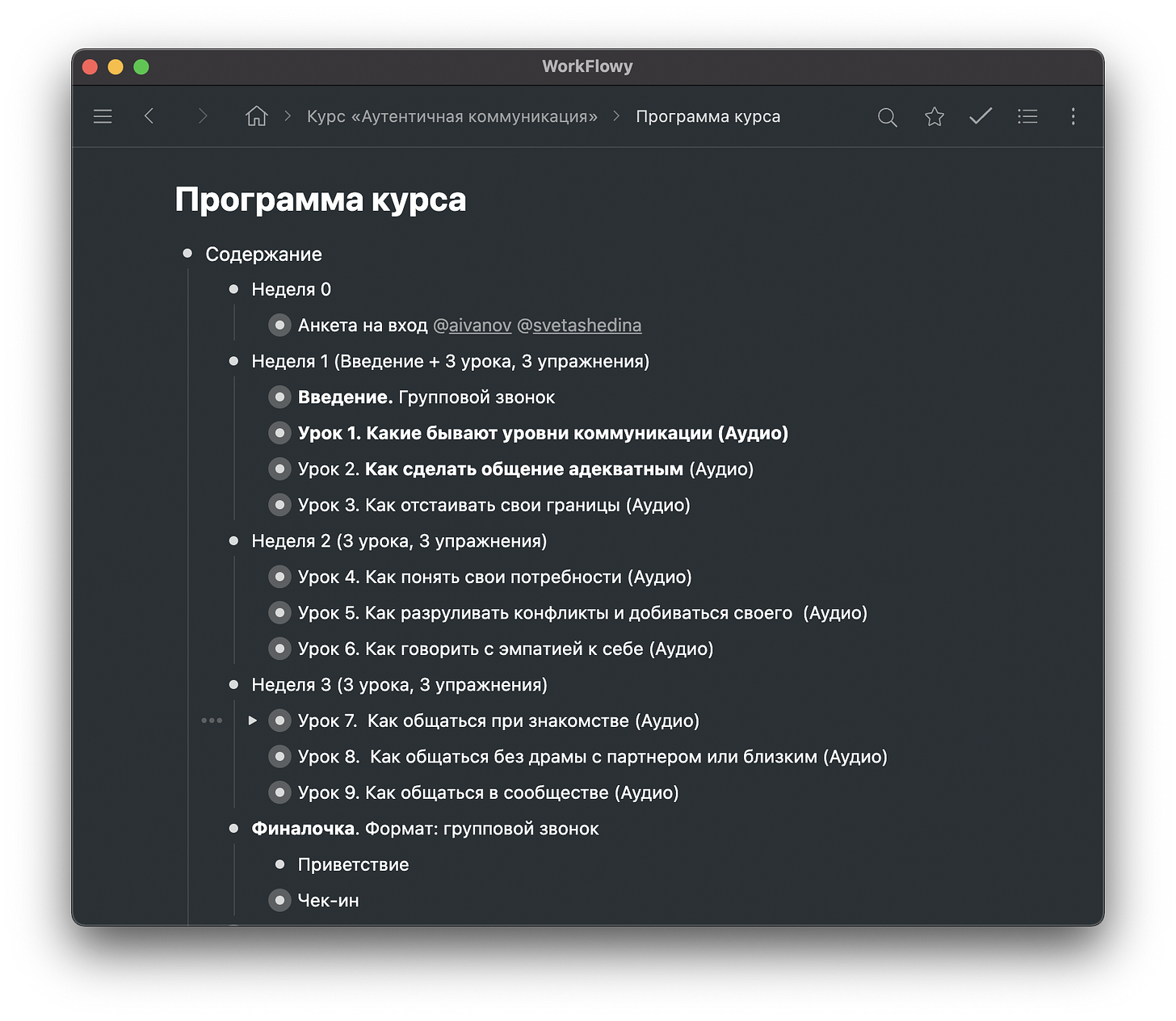This screenshot has height=1021, width=1176.
Task: Click text Неделя 3 (3 урока, 3 упражнения)
Action: (400, 685)
